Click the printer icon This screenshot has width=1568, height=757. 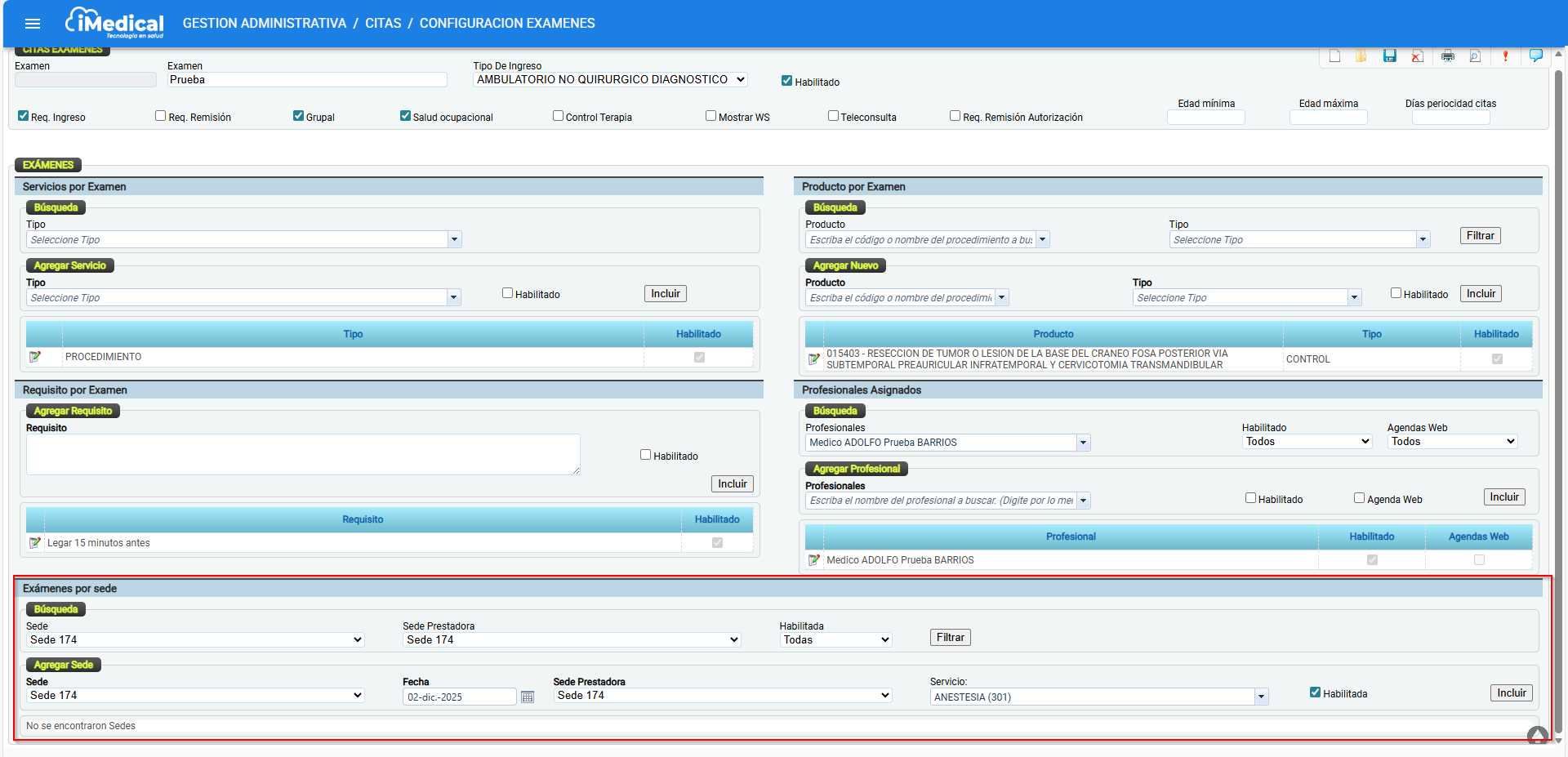[x=1447, y=56]
